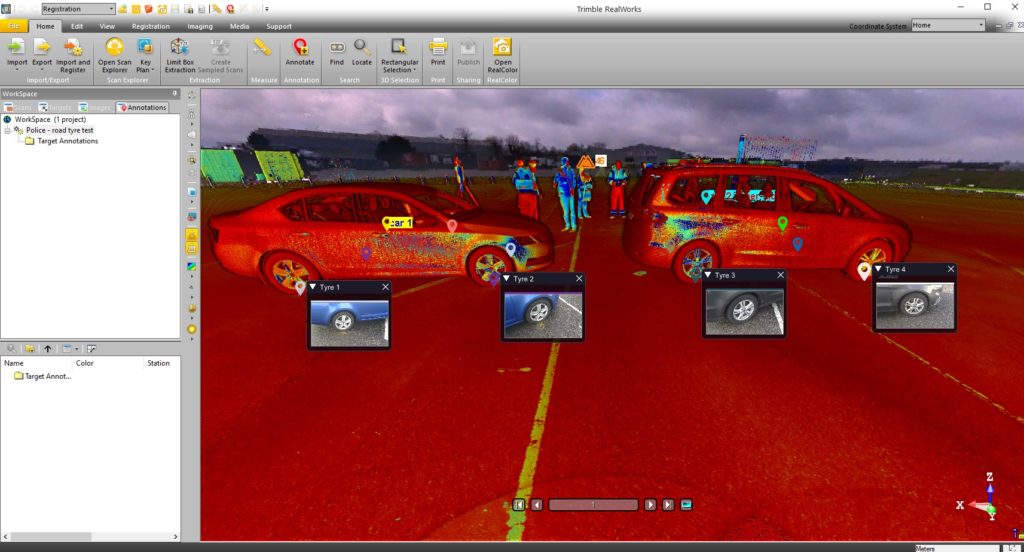Image resolution: width=1024 pixels, height=552 pixels.
Task: Close the Tyre 2 annotation popup
Action: tap(579, 278)
